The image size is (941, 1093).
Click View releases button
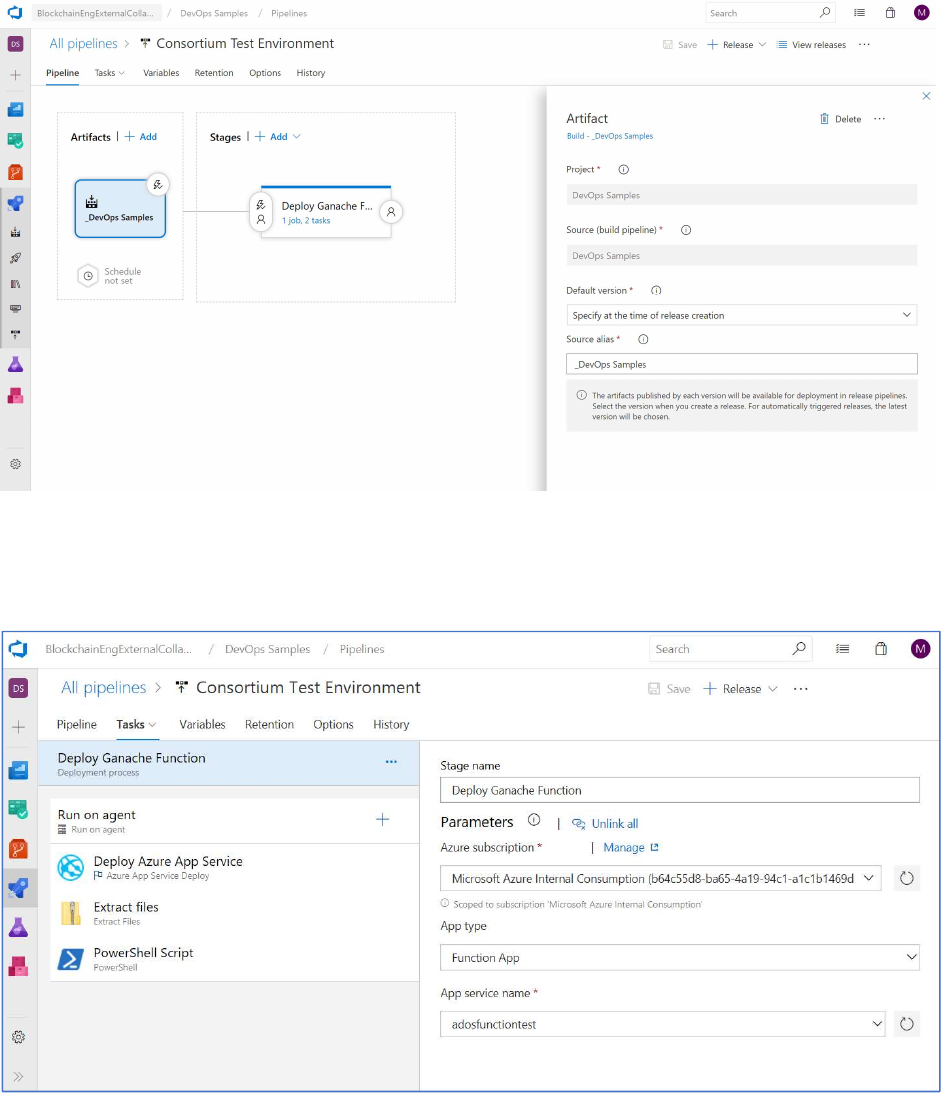811,45
